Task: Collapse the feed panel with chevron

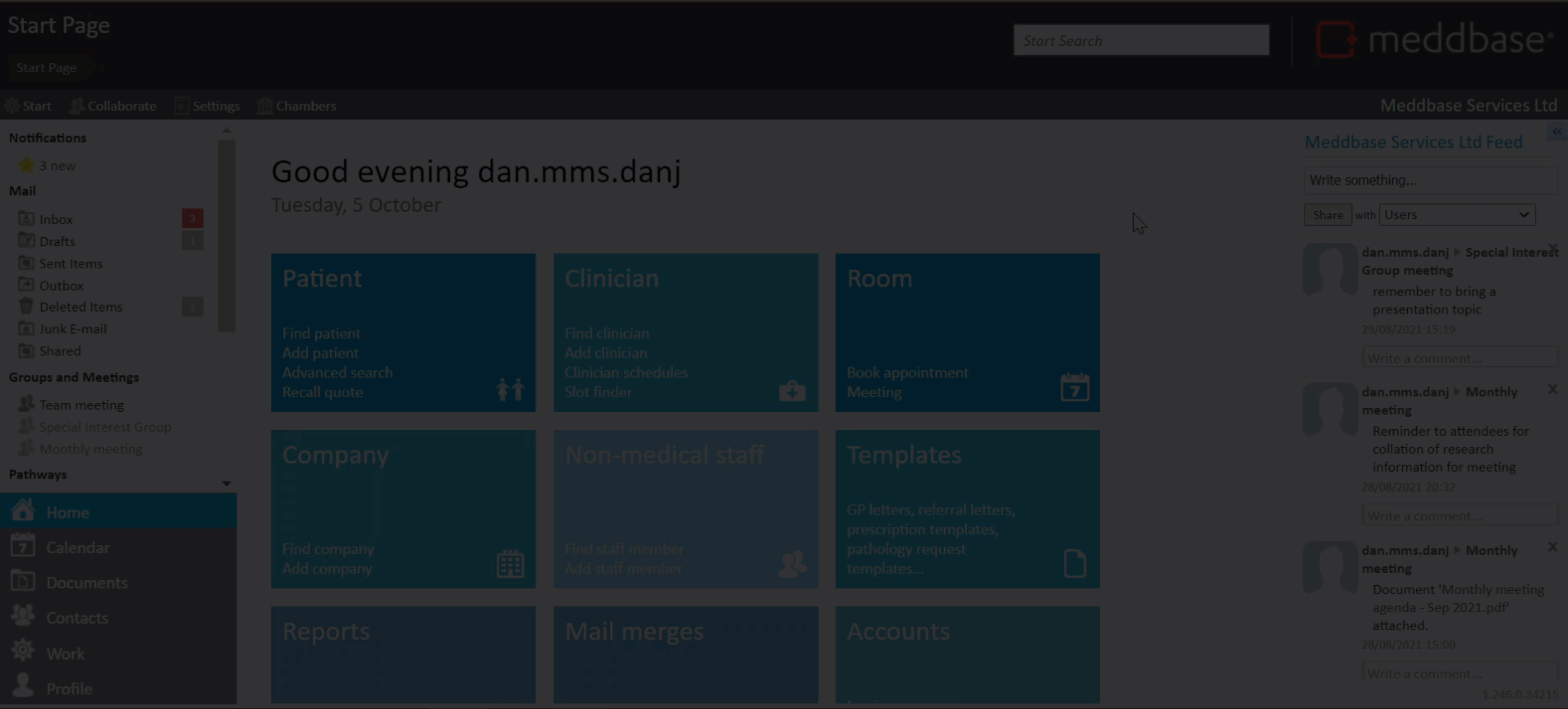Action: tap(1557, 132)
